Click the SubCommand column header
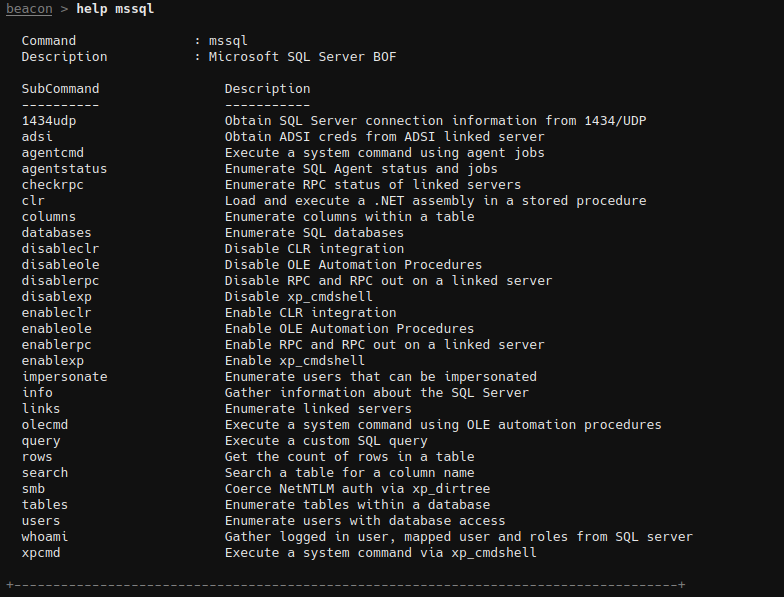The width and height of the screenshot is (784, 597). coord(60,89)
